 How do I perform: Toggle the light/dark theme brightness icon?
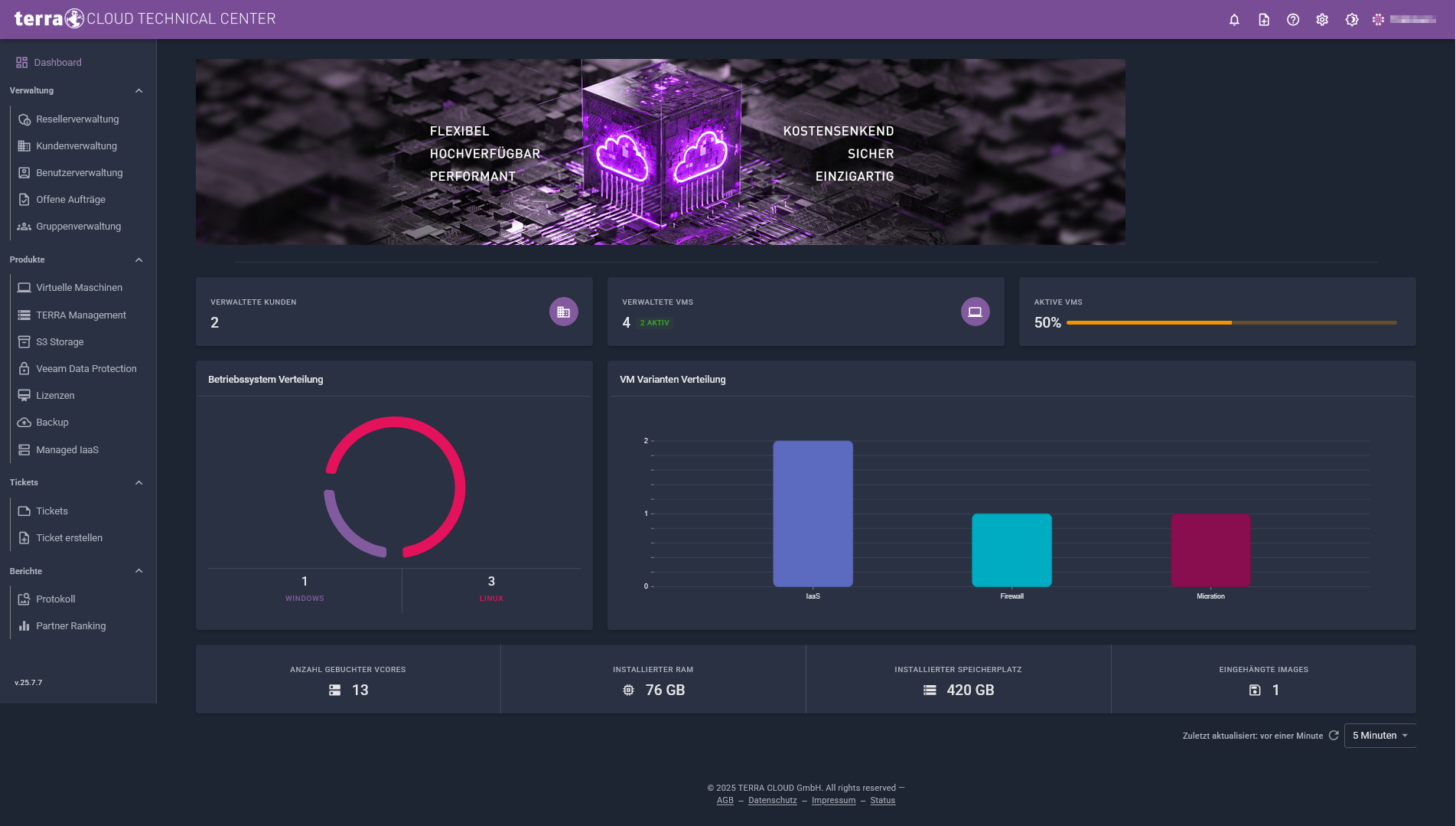point(1352,20)
